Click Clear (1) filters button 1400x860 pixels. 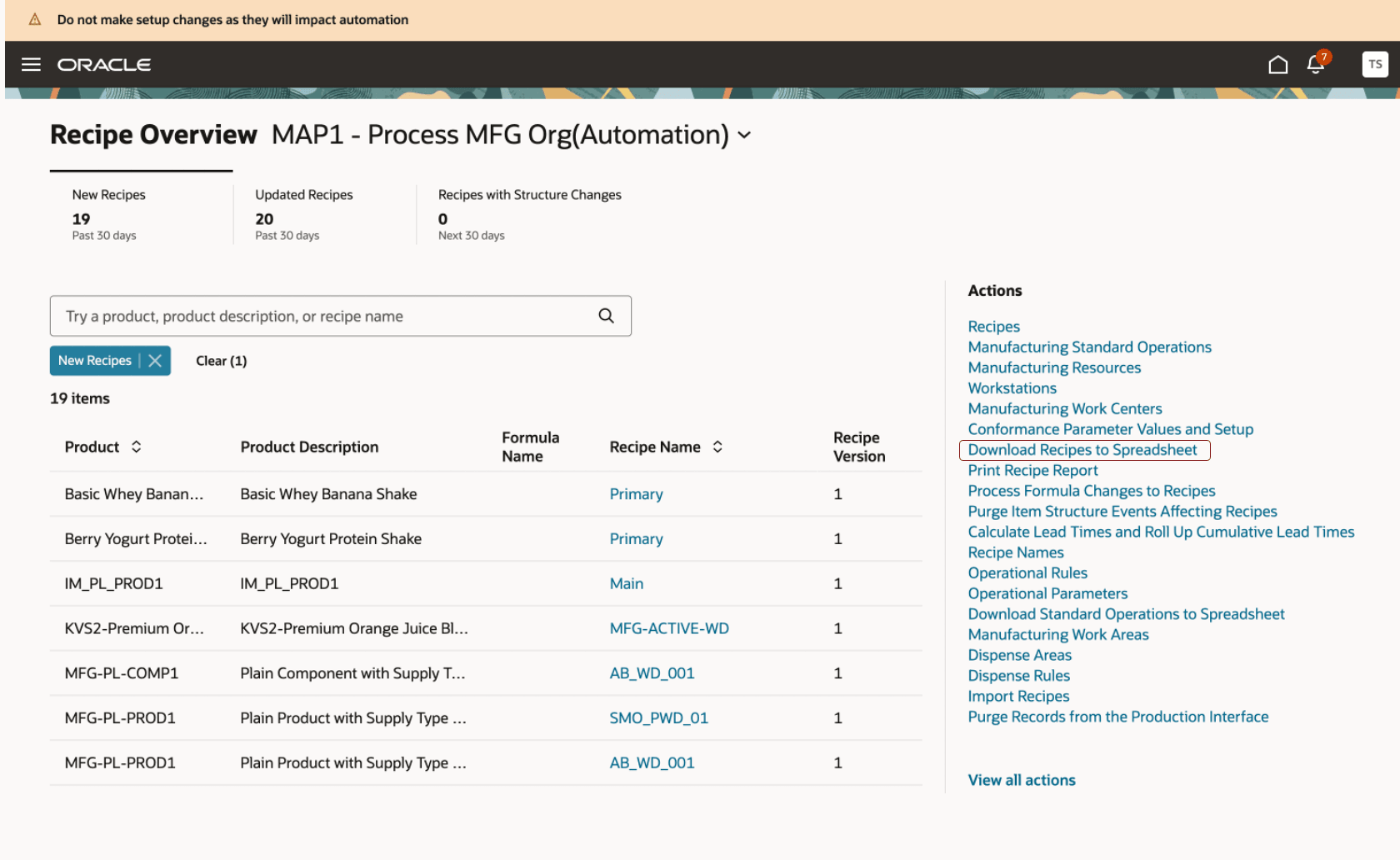221,361
